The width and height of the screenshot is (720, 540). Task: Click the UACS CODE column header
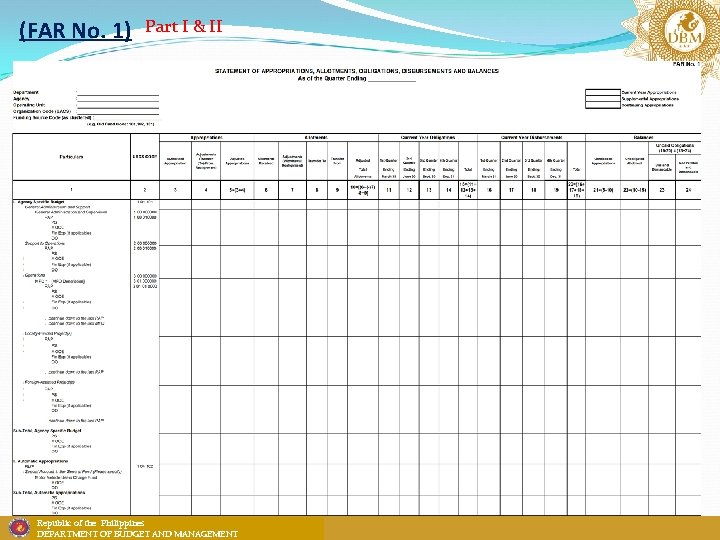click(145, 157)
